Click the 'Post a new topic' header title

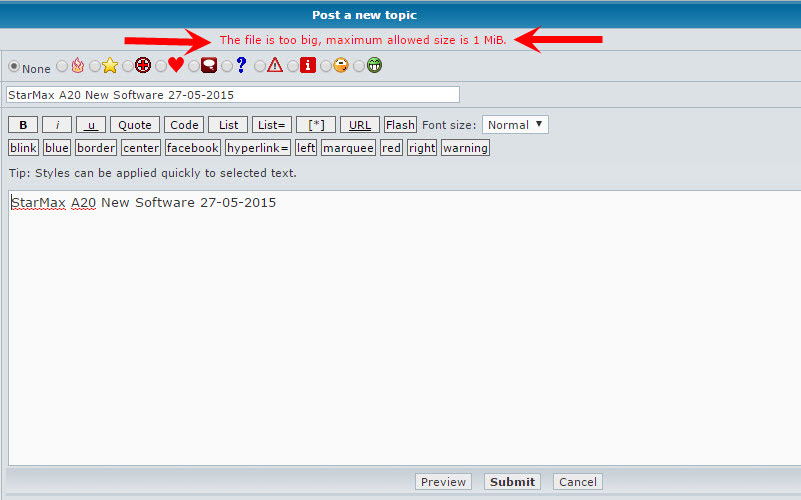364,15
